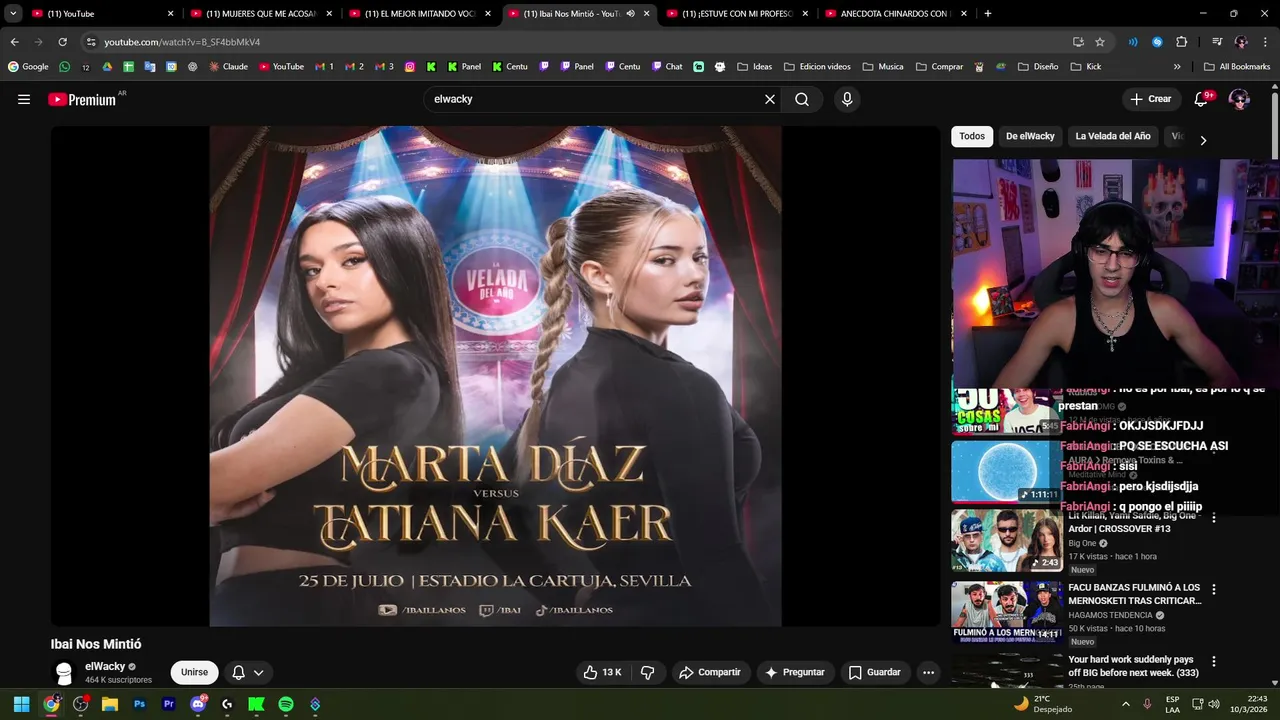
Task: Click the Preguntar ask button
Action: pos(794,672)
